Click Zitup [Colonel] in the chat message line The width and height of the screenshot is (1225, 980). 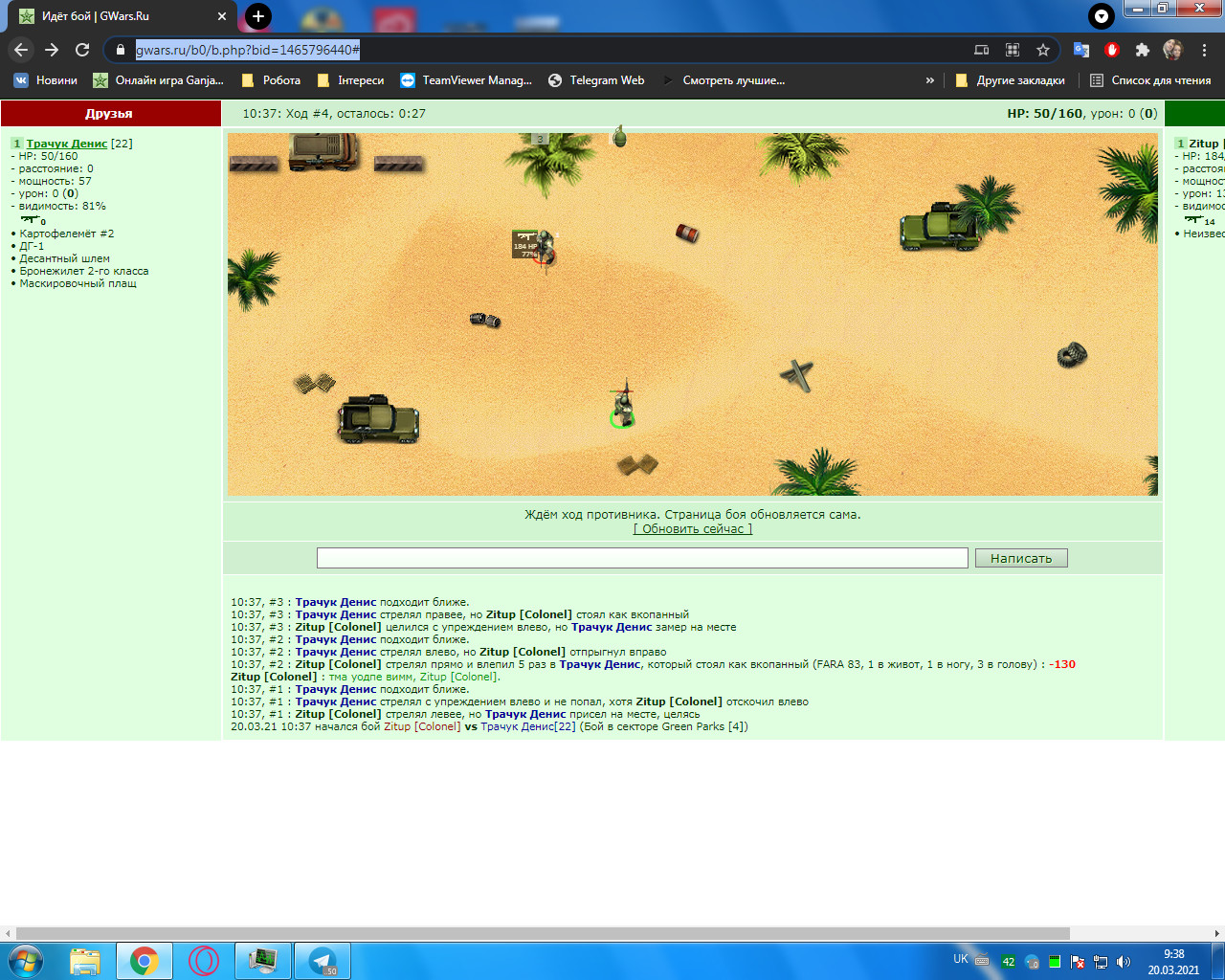click(274, 677)
